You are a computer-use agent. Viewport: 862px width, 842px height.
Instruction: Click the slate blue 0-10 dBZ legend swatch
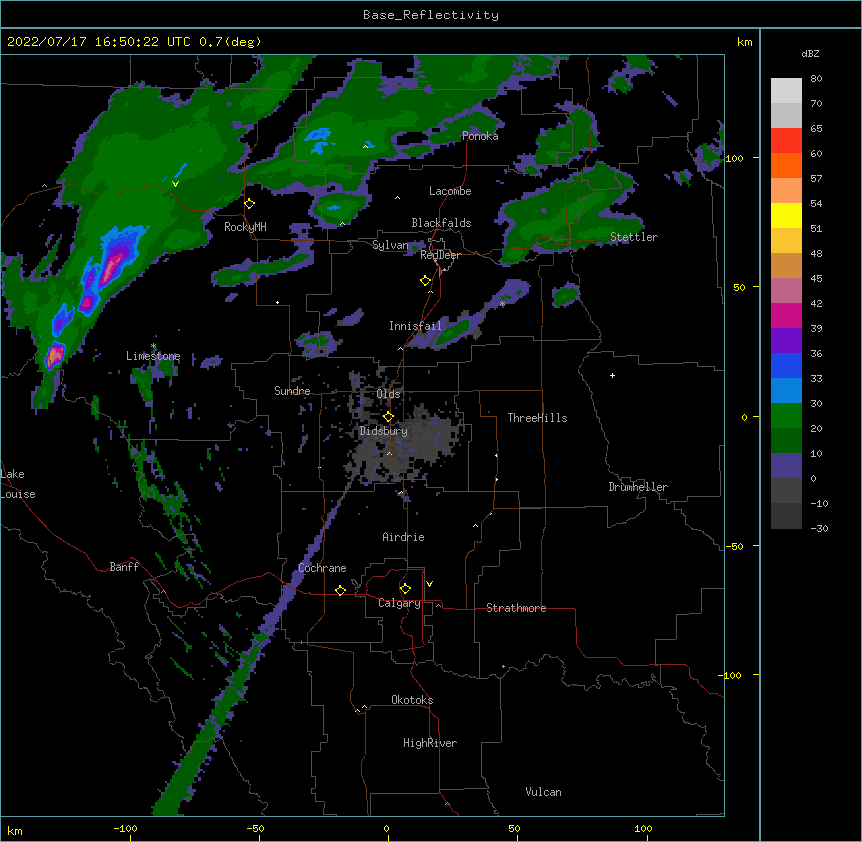(786, 466)
